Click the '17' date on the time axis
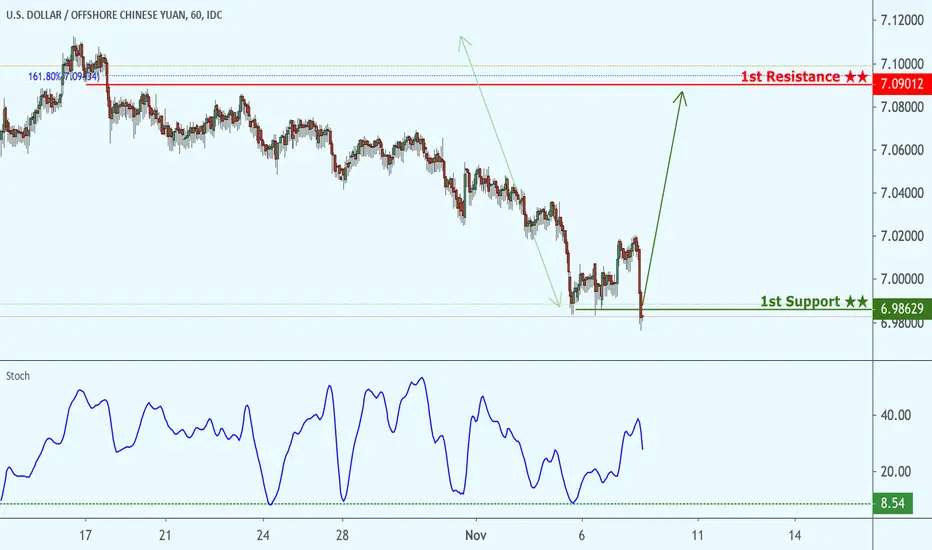This screenshot has height=550, width=932. point(86,535)
